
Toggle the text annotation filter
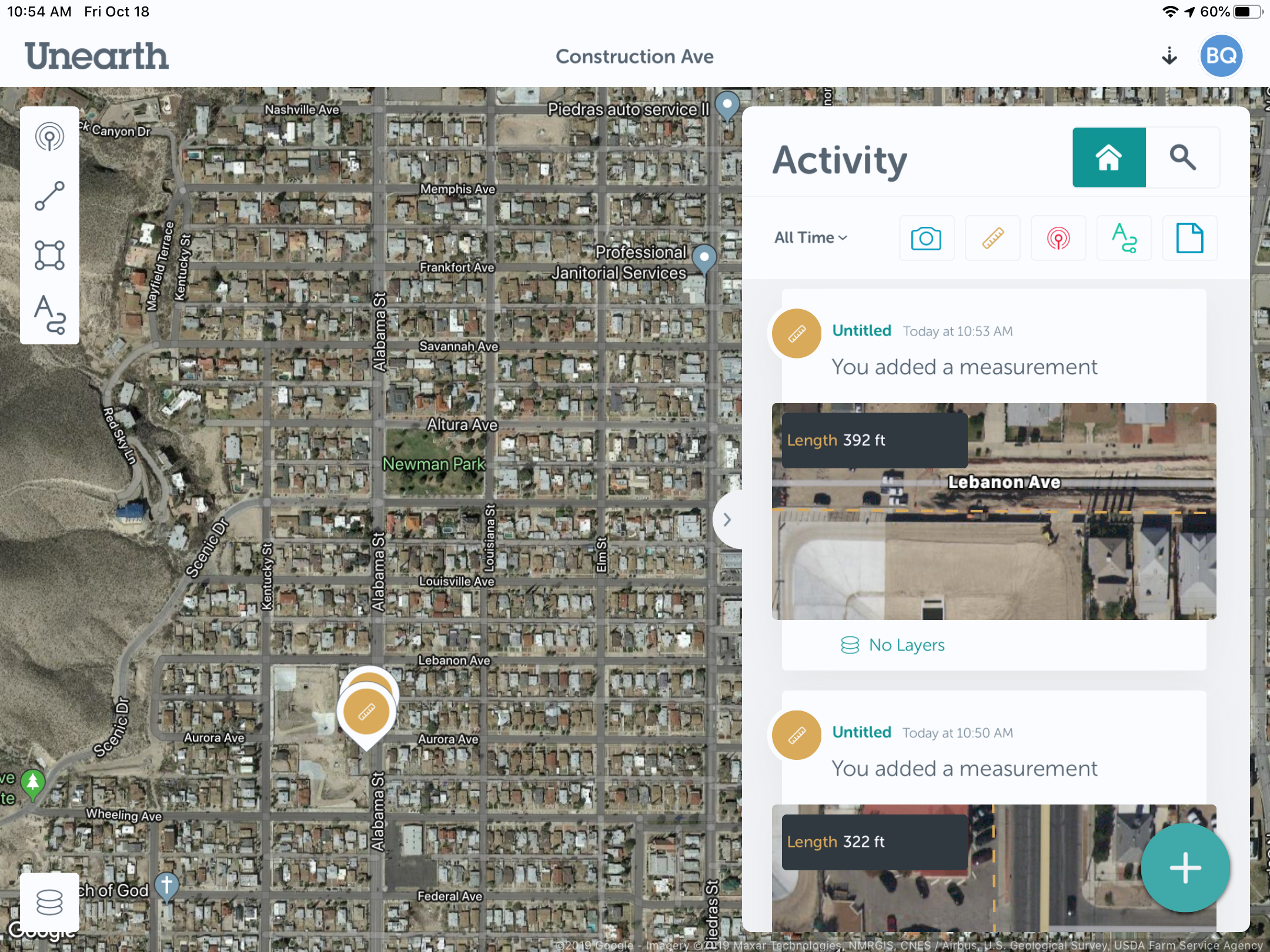click(x=1124, y=238)
